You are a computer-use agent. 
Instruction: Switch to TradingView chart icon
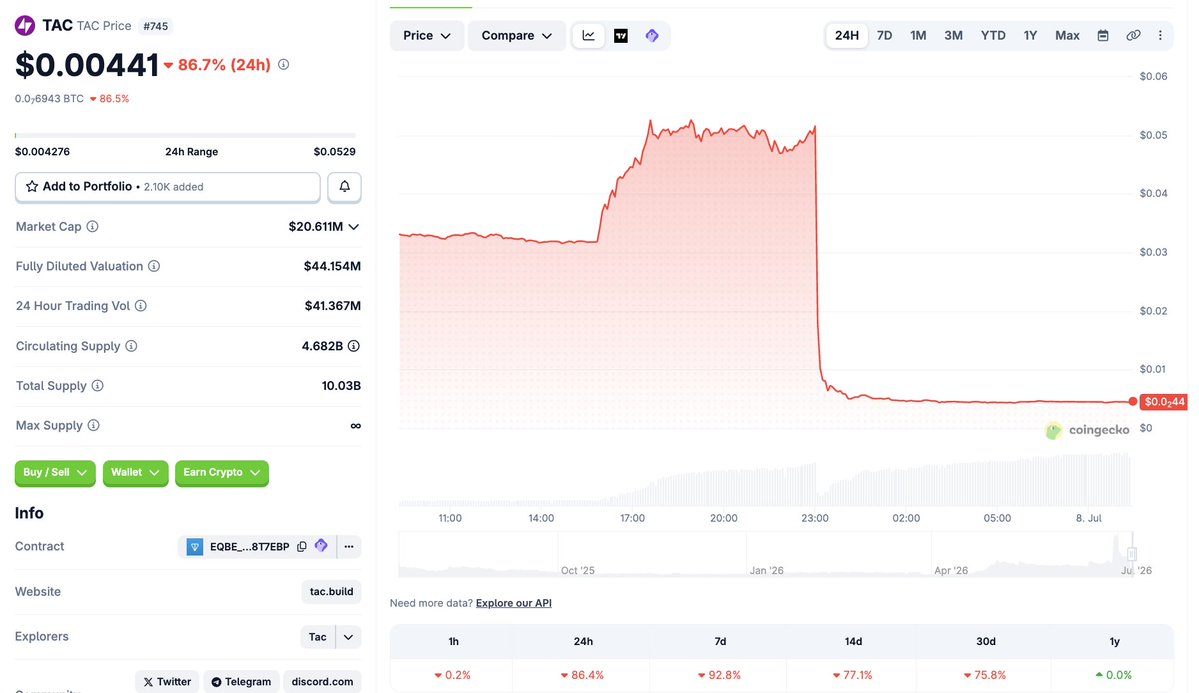coord(621,36)
